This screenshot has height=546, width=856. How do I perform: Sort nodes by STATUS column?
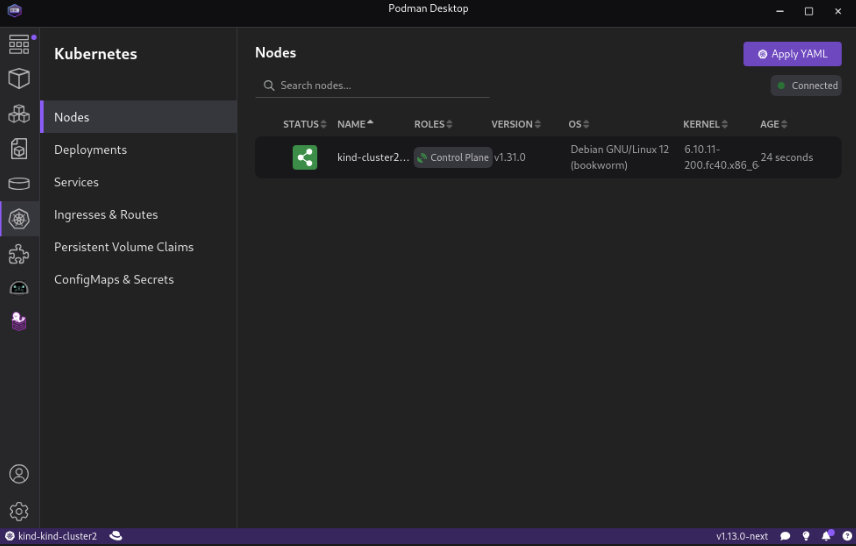click(305, 124)
